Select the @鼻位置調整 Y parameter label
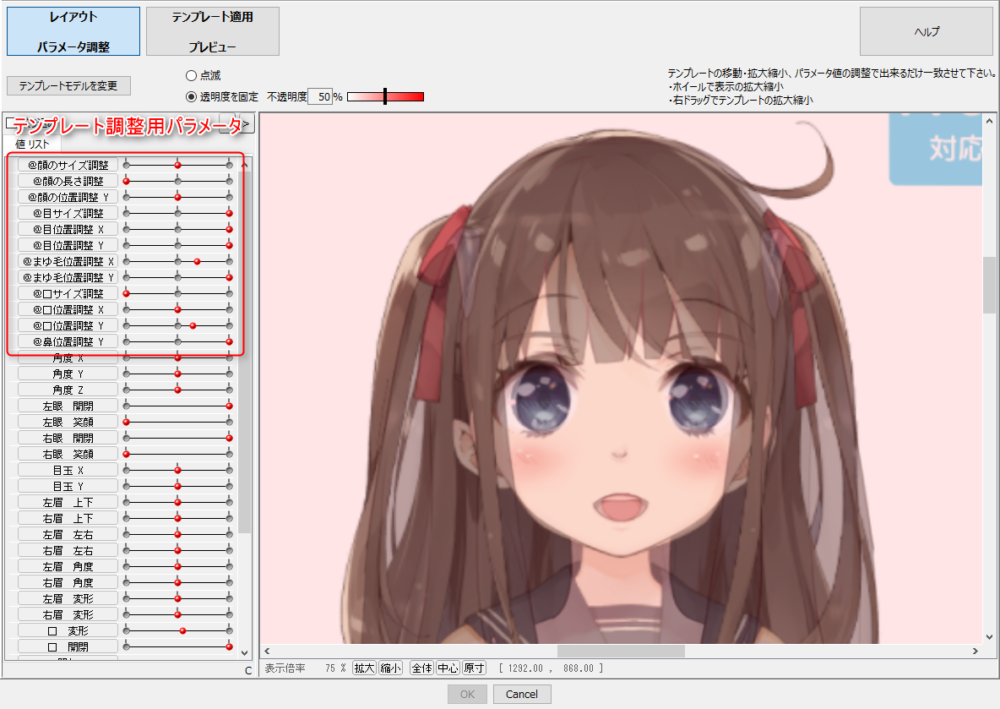This screenshot has height=709, width=1000. click(68, 342)
